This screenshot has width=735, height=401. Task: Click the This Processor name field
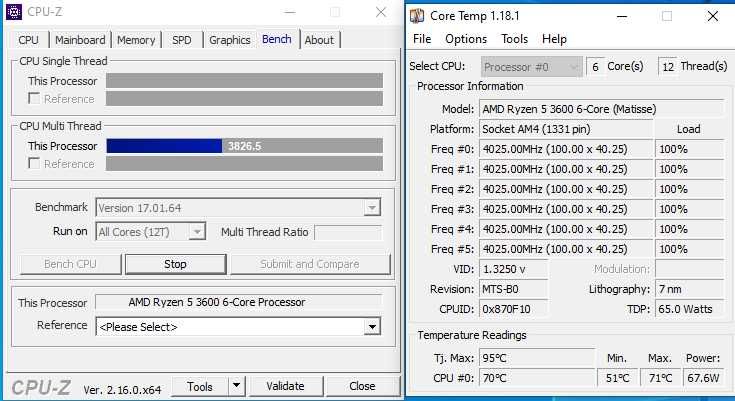239,302
